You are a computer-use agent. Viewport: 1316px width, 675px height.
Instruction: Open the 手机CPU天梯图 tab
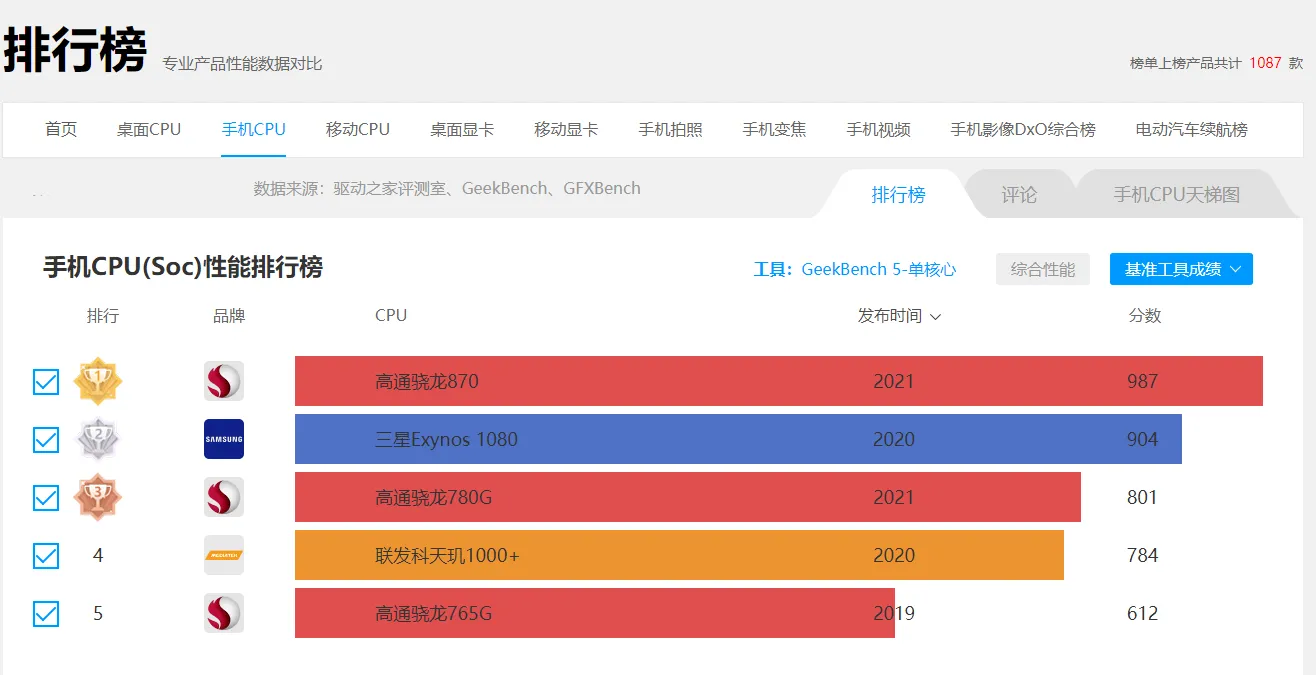pyautogui.click(x=1177, y=194)
